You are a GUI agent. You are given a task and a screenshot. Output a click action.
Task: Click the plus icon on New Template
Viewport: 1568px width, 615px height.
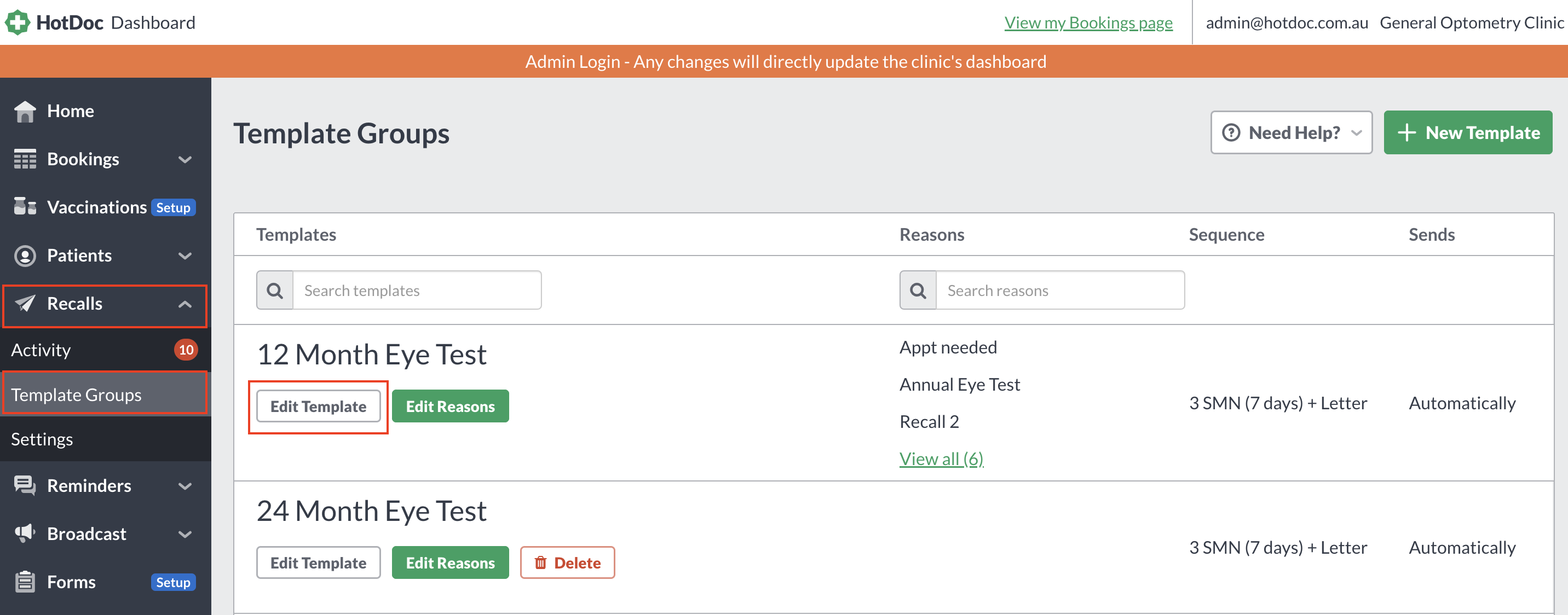[x=1406, y=132]
